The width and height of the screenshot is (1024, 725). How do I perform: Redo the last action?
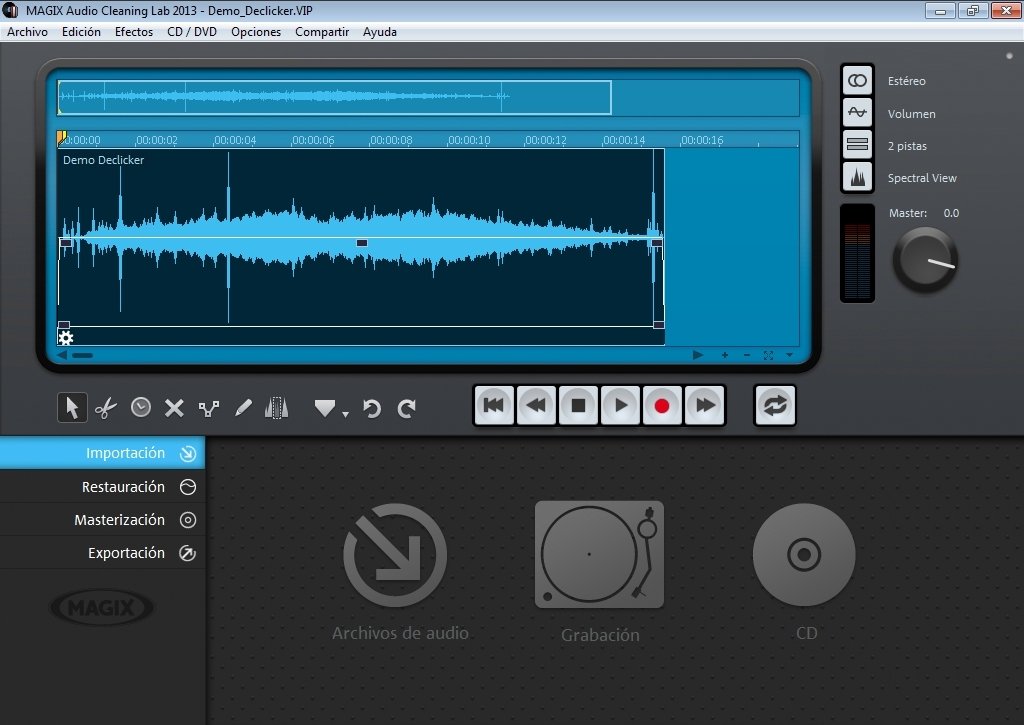[x=406, y=409]
